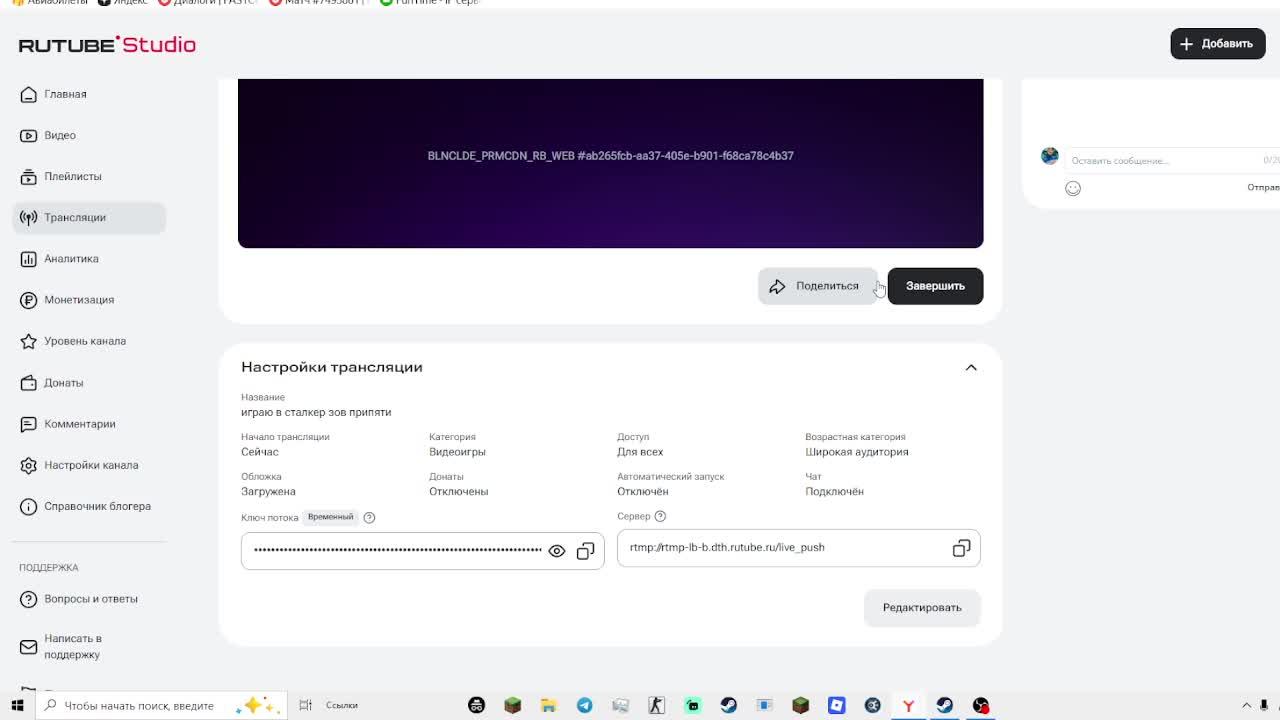The image size is (1280, 720).
Task: Select the Трансляции broadcast icon
Action: pyautogui.click(x=28, y=217)
